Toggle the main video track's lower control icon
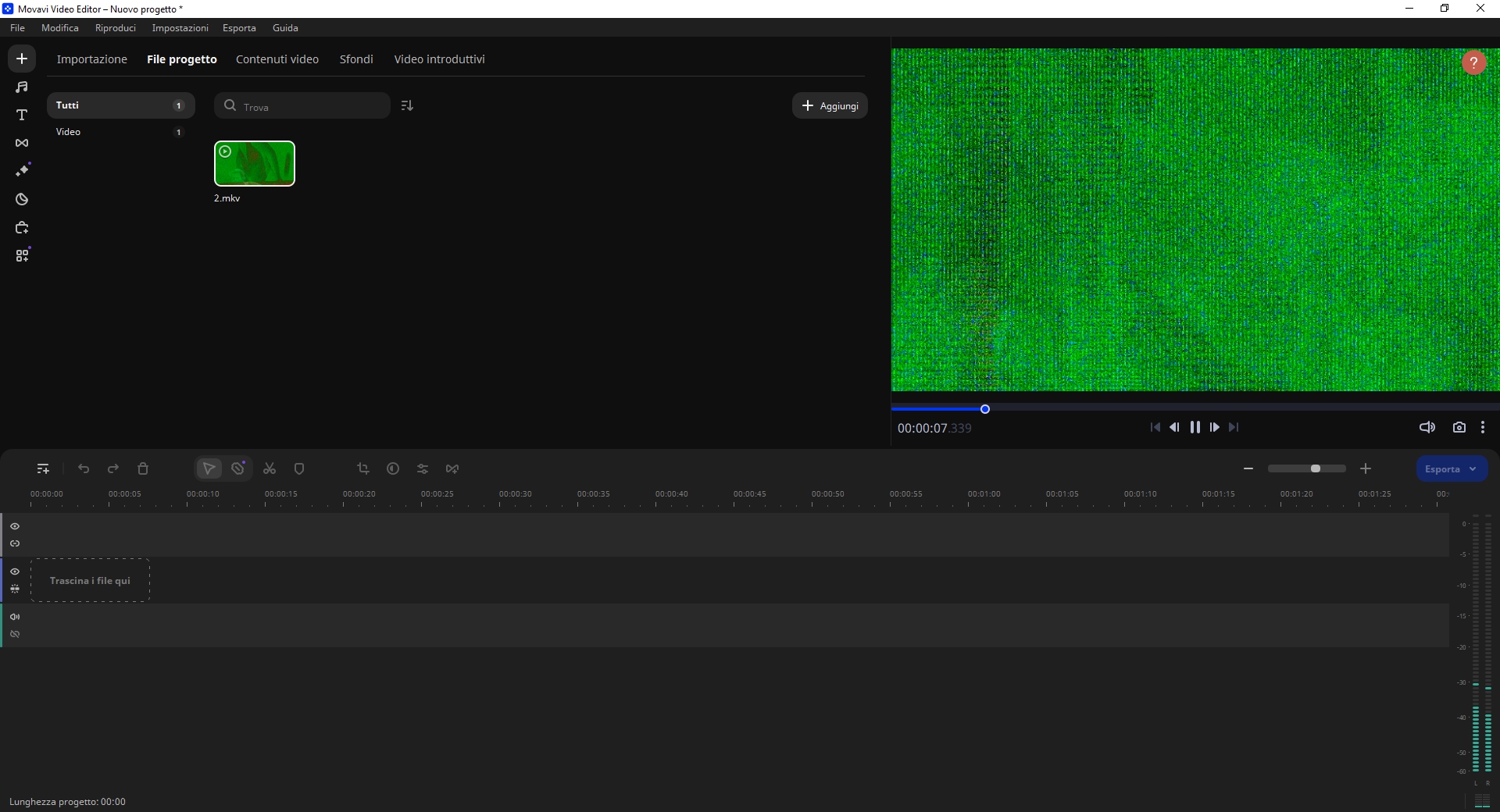This screenshot has height=812, width=1500. [15, 589]
